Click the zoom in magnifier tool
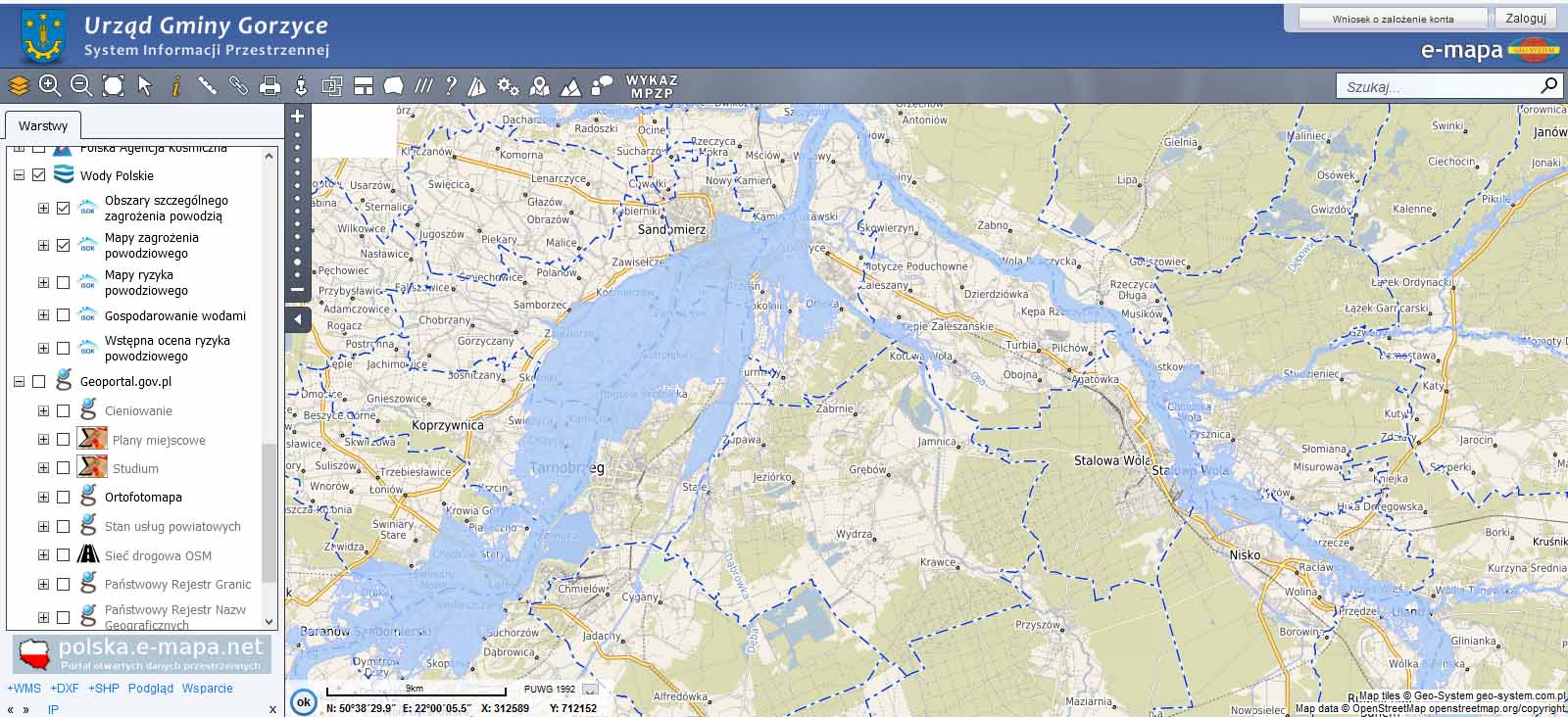The width and height of the screenshot is (1568, 717). pyautogui.click(x=50, y=86)
